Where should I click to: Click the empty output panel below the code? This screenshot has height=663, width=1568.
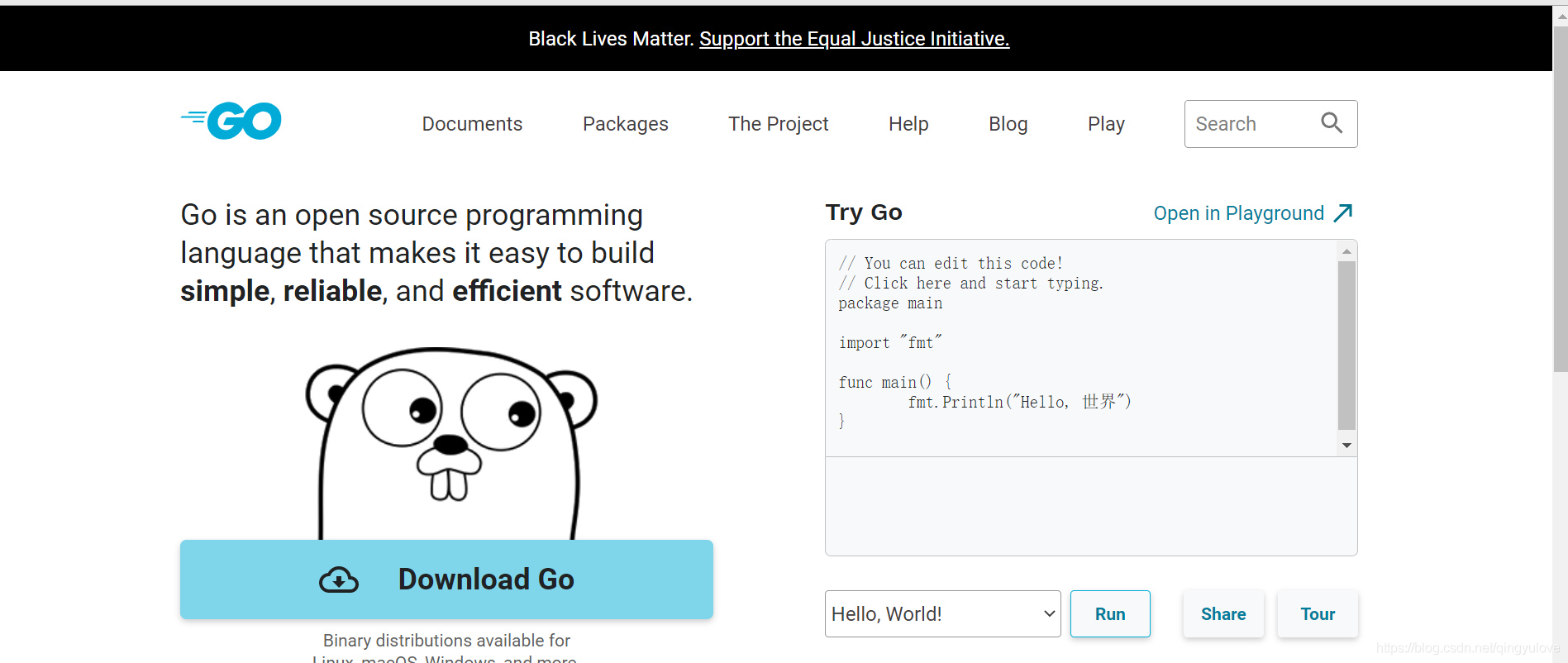1091,506
